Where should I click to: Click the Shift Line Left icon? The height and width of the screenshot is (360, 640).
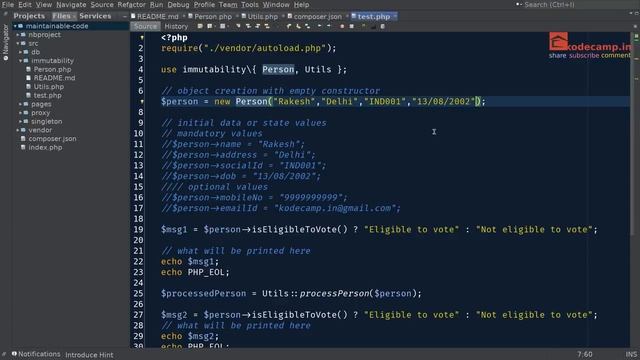click(x=319, y=26)
